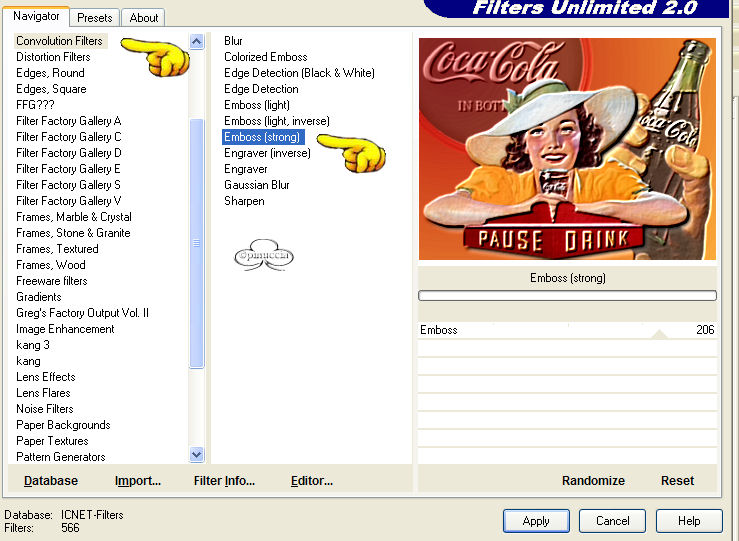Select the plain Engraver filter
The width and height of the screenshot is (739, 541).
click(x=246, y=169)
